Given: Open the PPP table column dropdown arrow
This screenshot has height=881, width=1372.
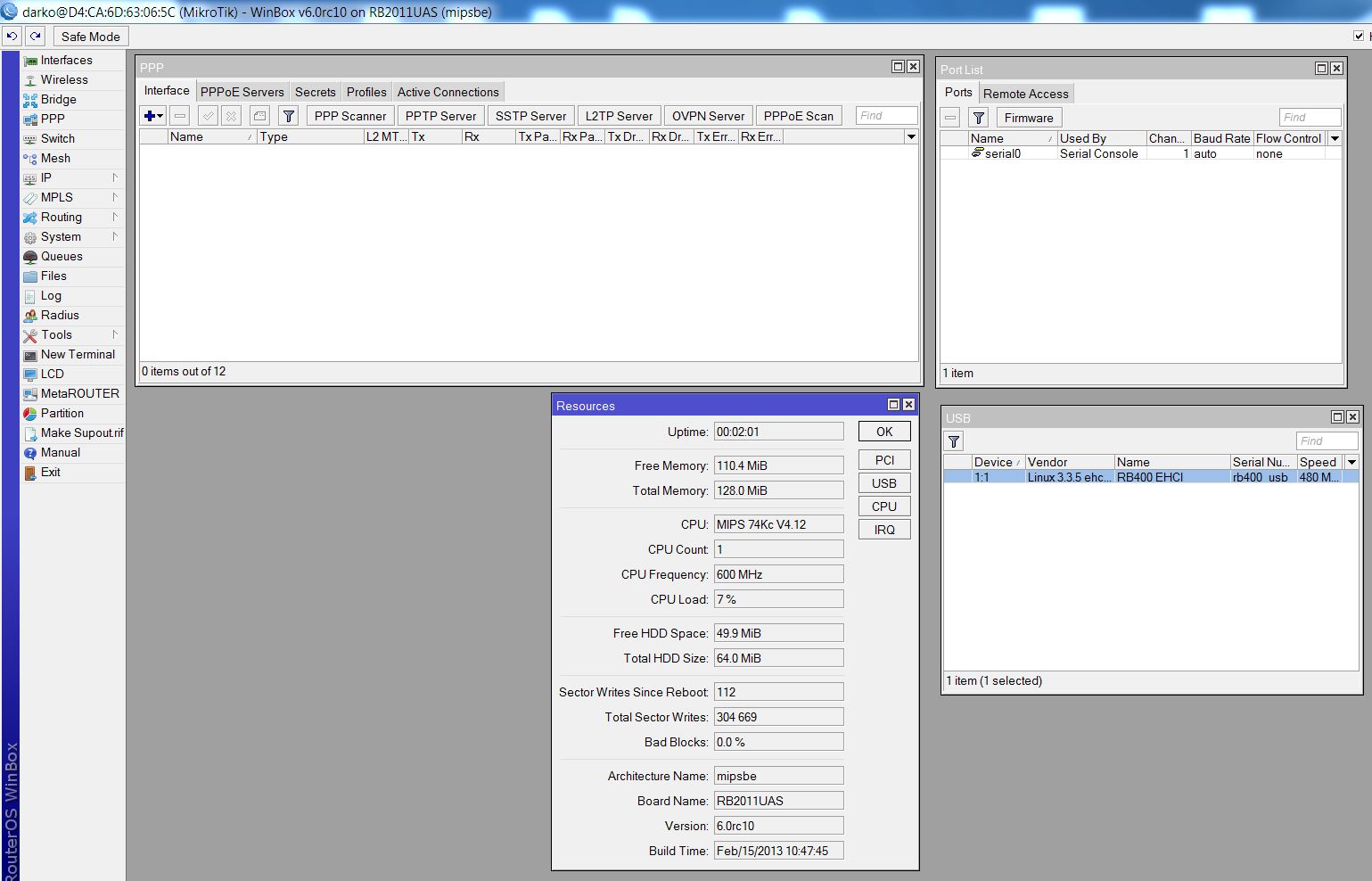Looking at the screenshot, I should point(911,136).
